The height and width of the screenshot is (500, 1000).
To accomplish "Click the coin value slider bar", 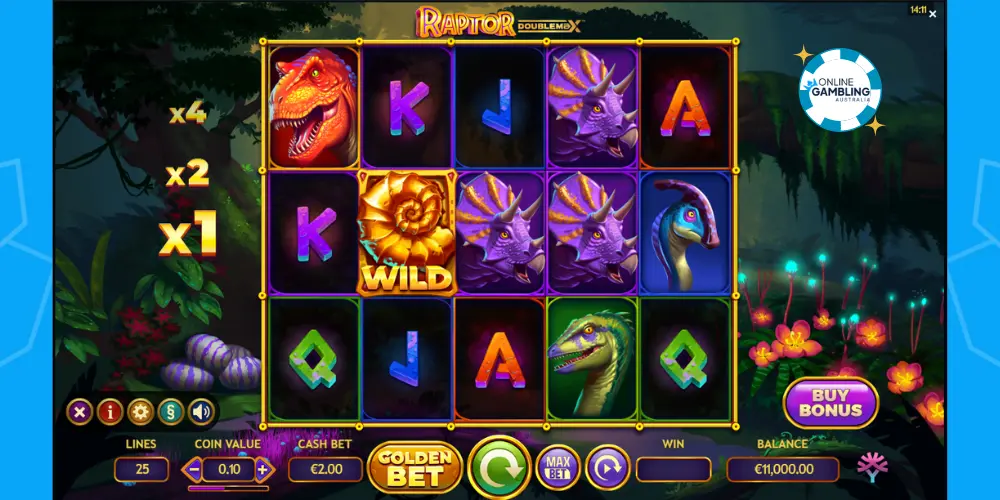I will 228,489.
